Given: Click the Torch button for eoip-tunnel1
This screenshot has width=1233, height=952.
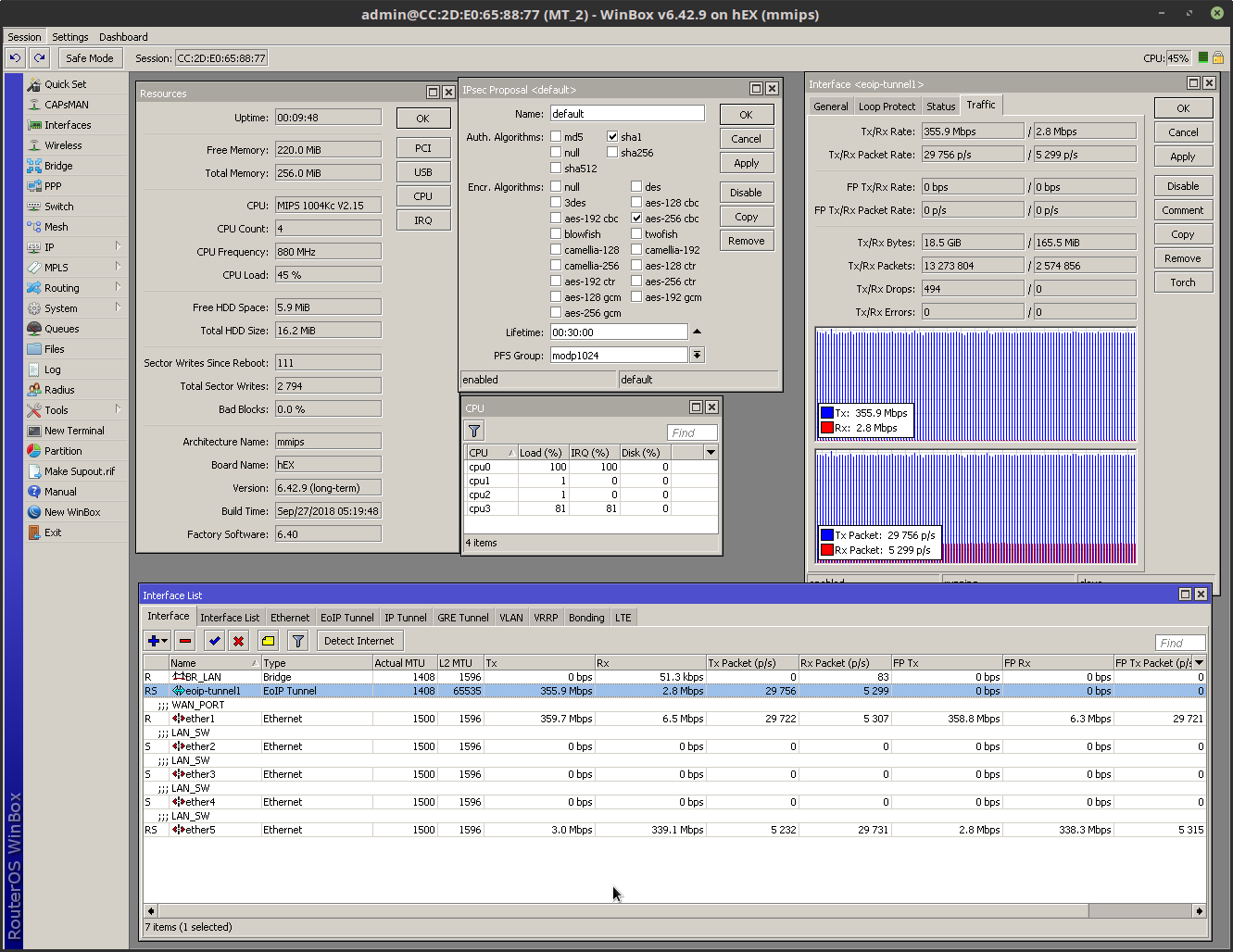Looking at the screenshot, I should coord(1183,282).
